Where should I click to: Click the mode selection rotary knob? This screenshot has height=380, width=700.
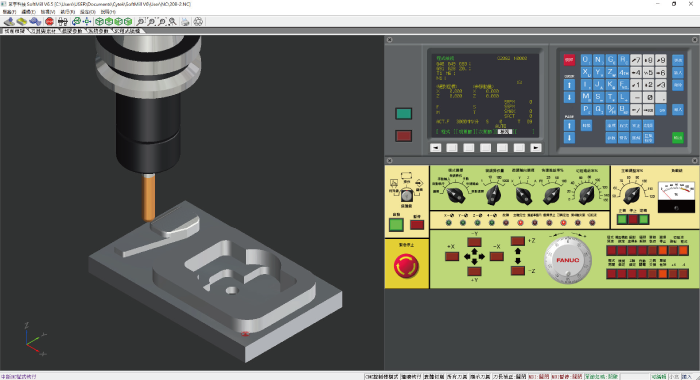pyautogui.click(x=455, y=195)
